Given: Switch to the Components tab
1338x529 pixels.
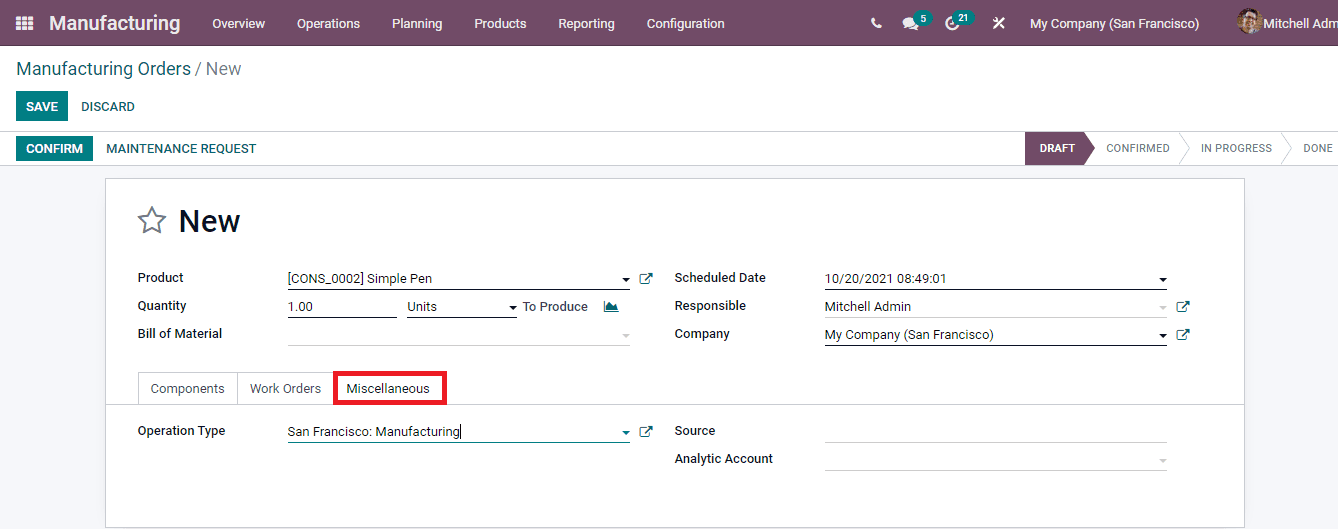Looking at the screenshot, I should [187, 388].
